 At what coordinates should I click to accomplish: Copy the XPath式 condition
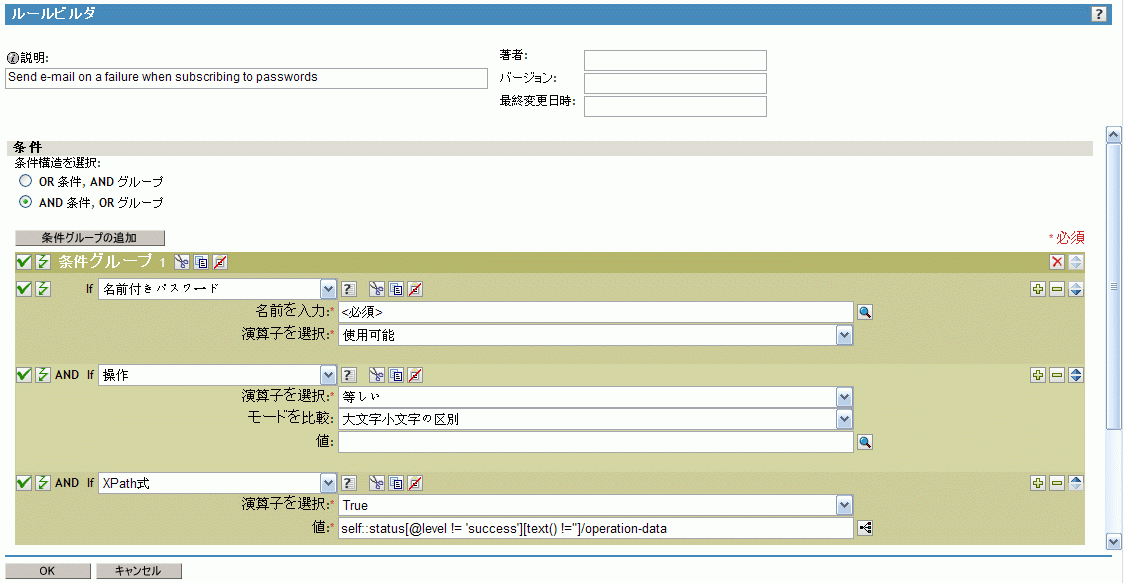396,483
